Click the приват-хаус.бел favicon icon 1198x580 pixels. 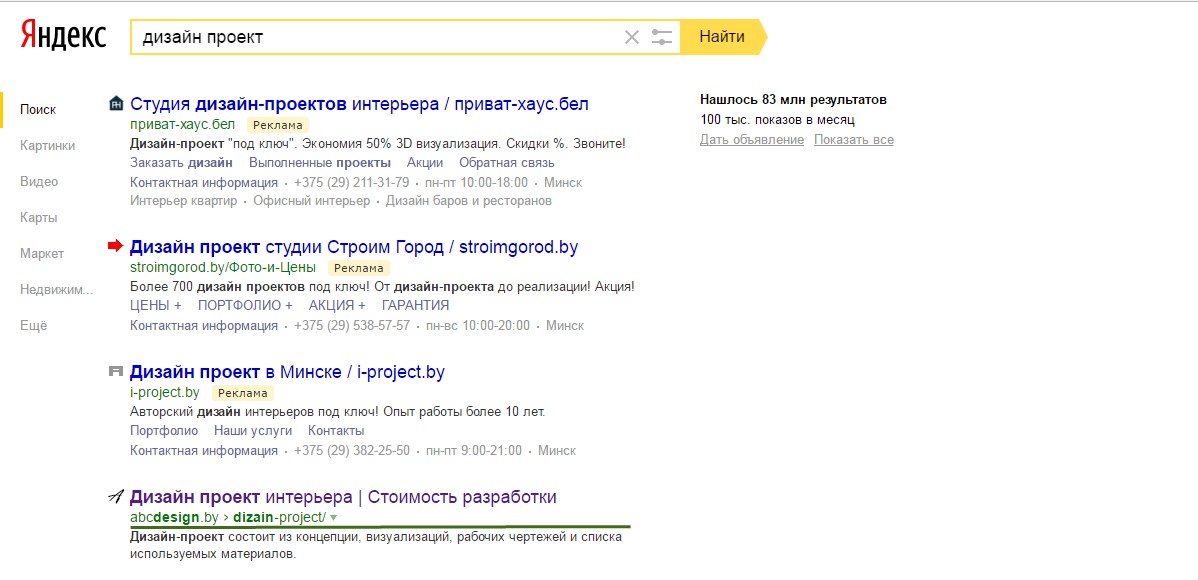tap(116, 103)
